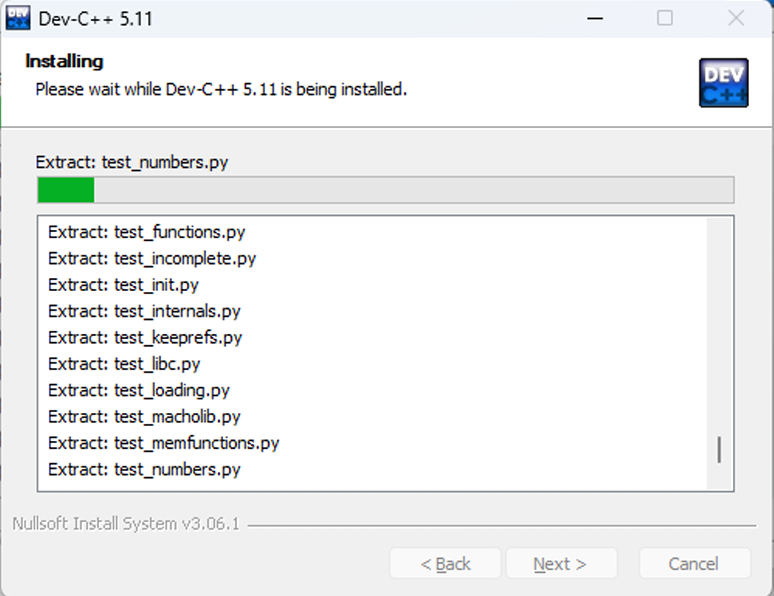Click the Back button
This screenshot has height=596, width=774.
[446, 564]
